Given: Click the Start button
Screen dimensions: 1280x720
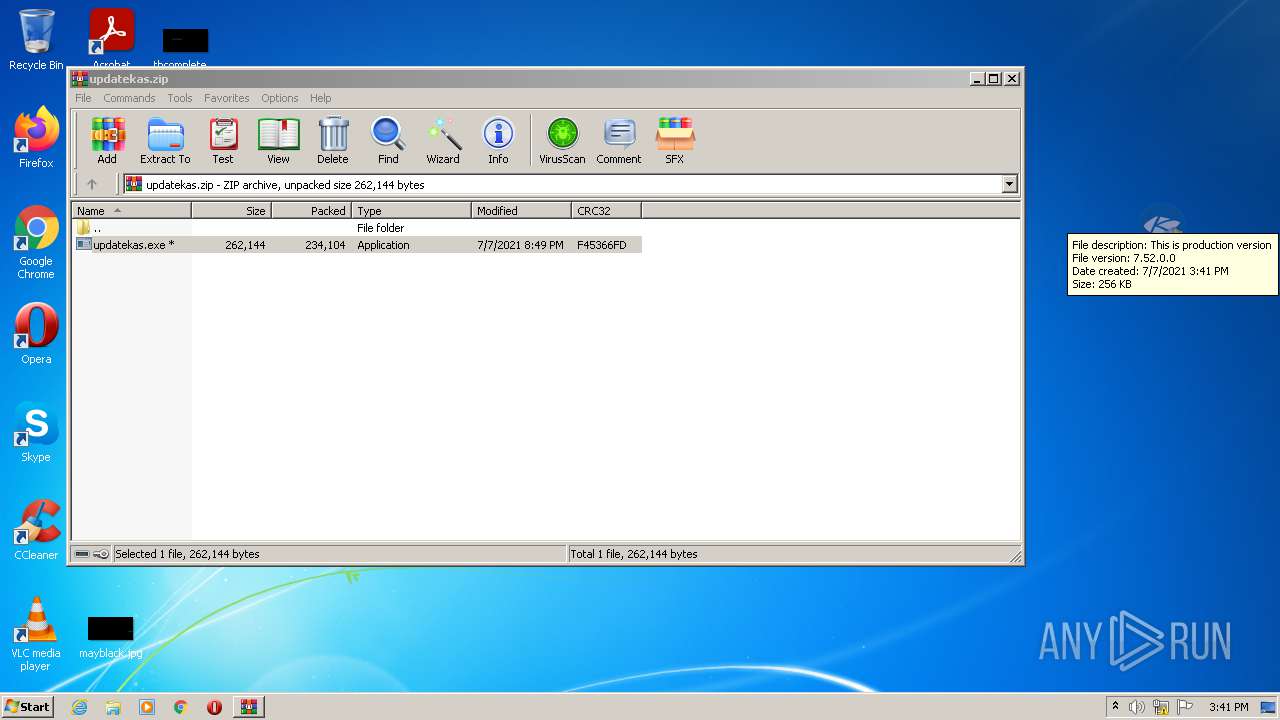Looking at the screenshot, I should pos(28,706).
